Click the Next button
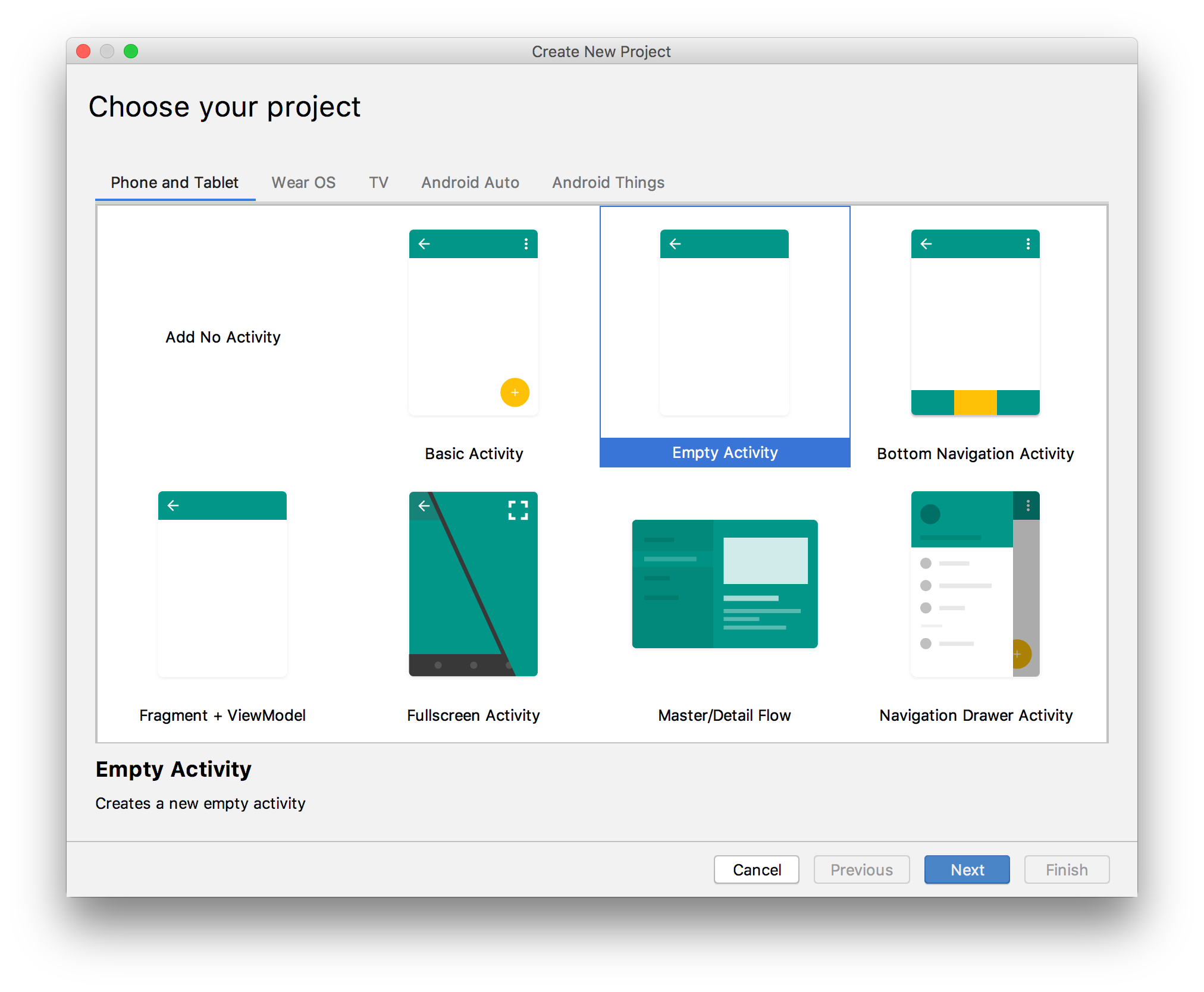 coord(966,869)
